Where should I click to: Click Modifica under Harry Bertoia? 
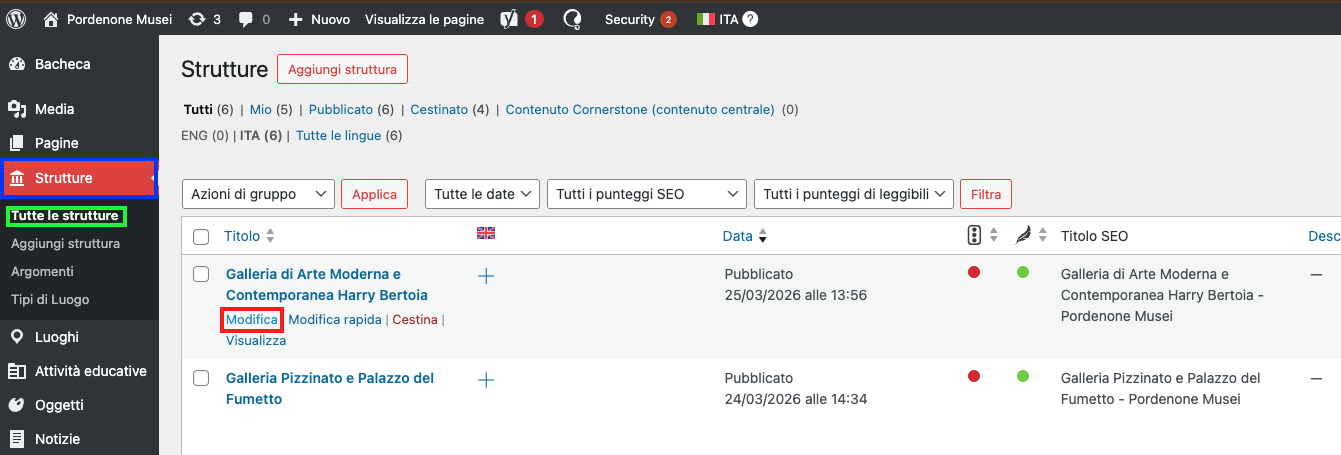click(x=252, y=319)
